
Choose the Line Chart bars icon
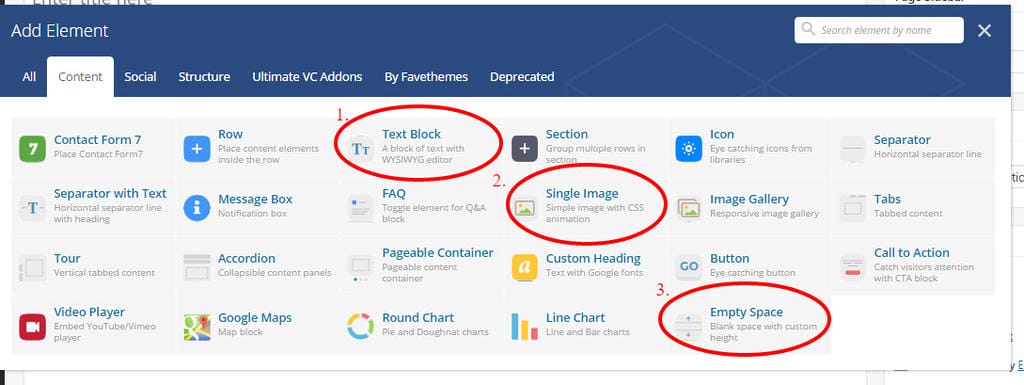pos(524,327)
